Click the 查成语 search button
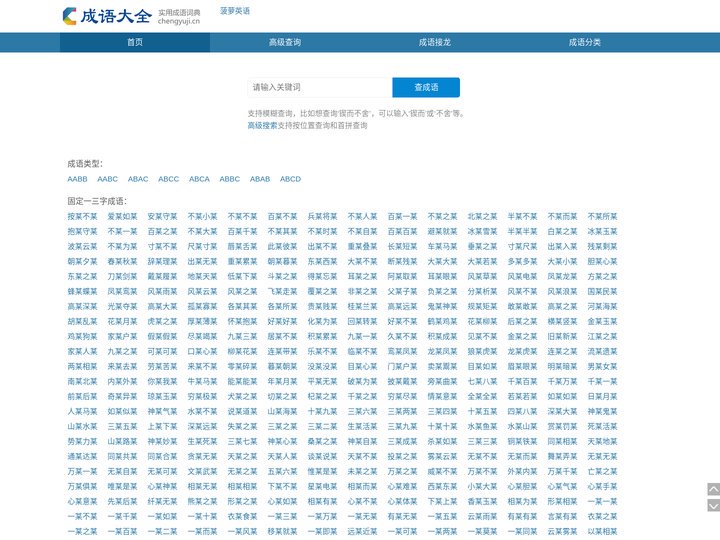This screenshot has width=720, height=540. (426, 87)
